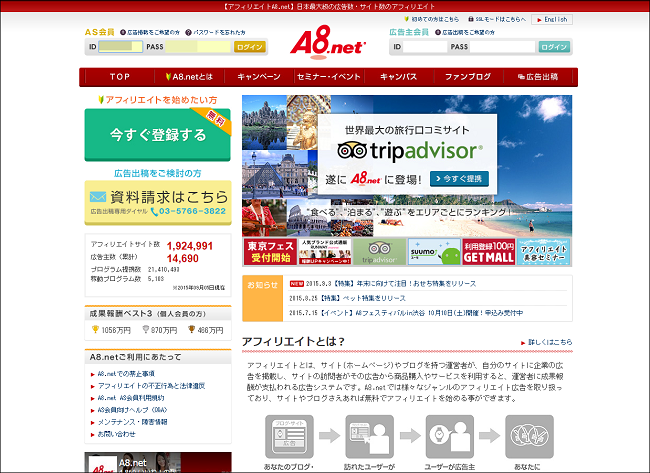Open A8.netでの禁止事項 link
The image size is (650, 473).
[x=126, y=374]
